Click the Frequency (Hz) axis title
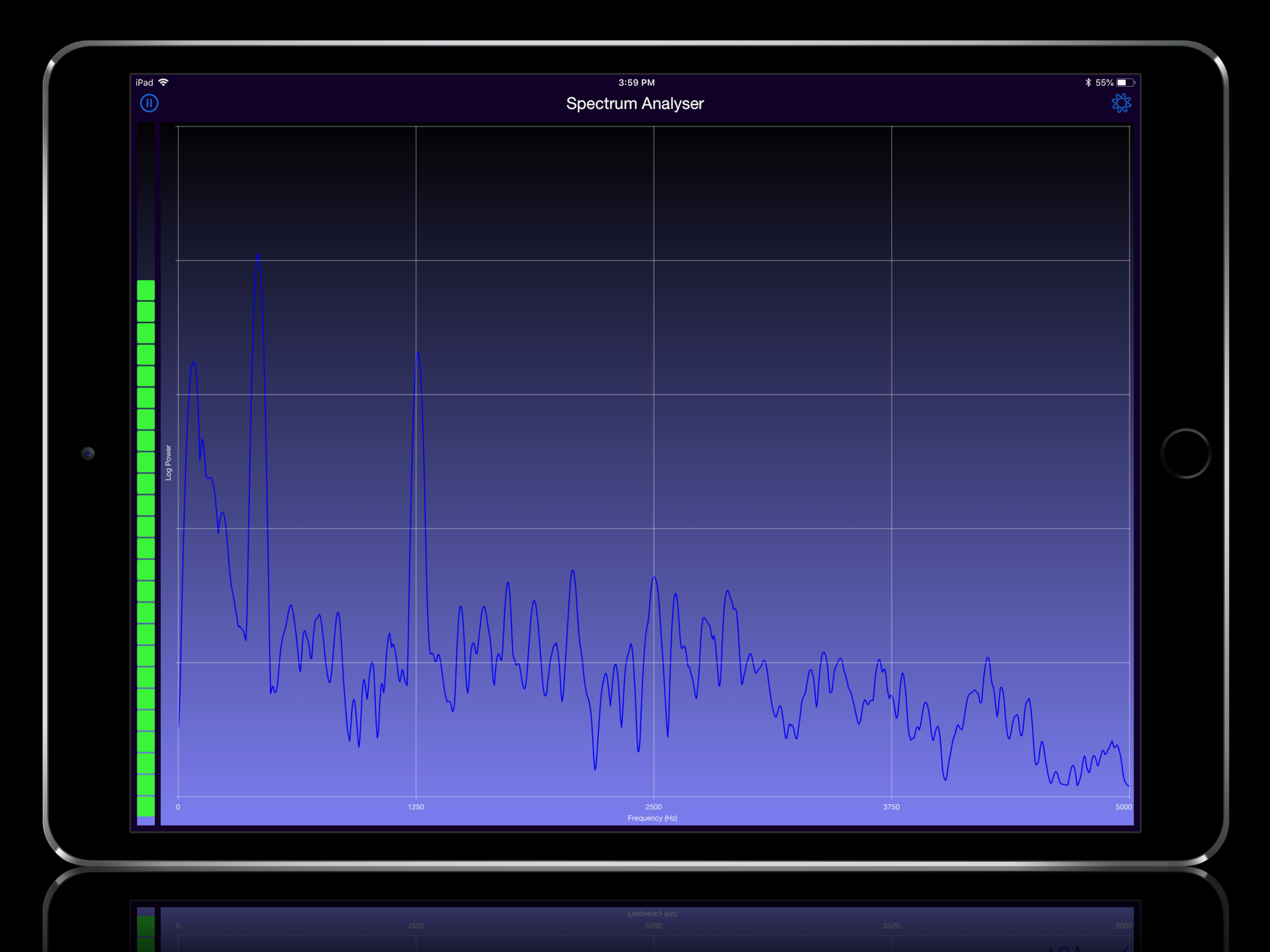Image resolution: width=1270 pixels, height=952 pixels. click(652, 818)
